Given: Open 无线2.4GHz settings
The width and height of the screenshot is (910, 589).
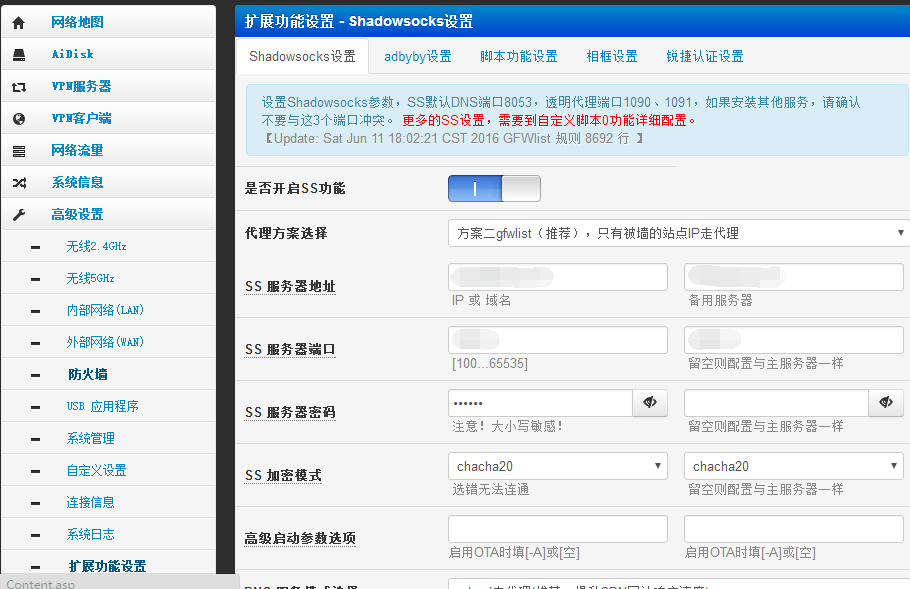Looking at the screenshot, I should pos(96,246).
